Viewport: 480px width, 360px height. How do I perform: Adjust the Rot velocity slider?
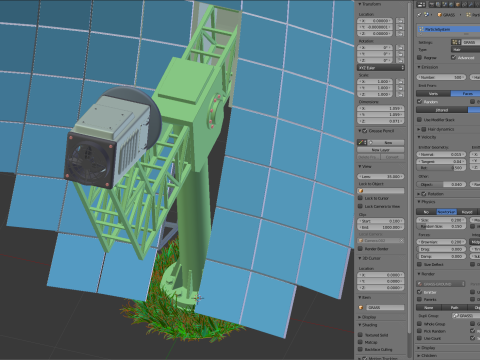pyautogui.click(x=441, y=168)
